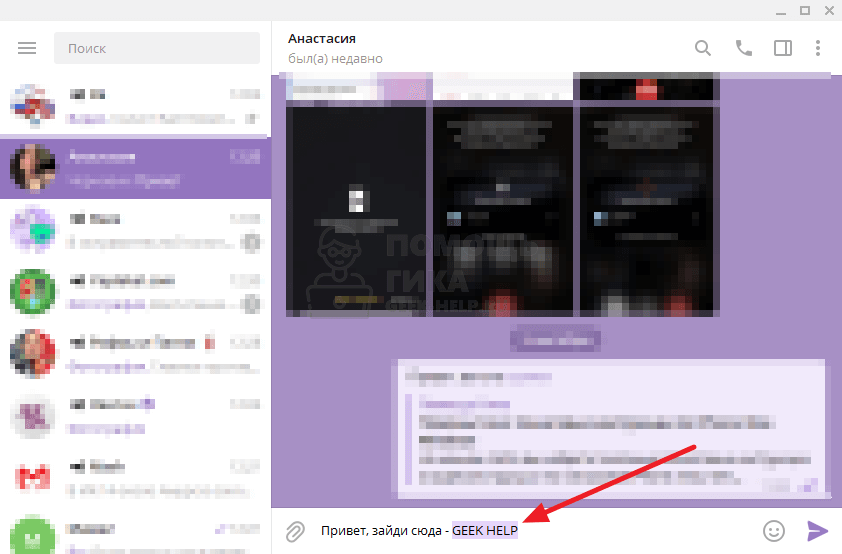Send the typed message
This screenshot has width=842, height=554.
818,531
